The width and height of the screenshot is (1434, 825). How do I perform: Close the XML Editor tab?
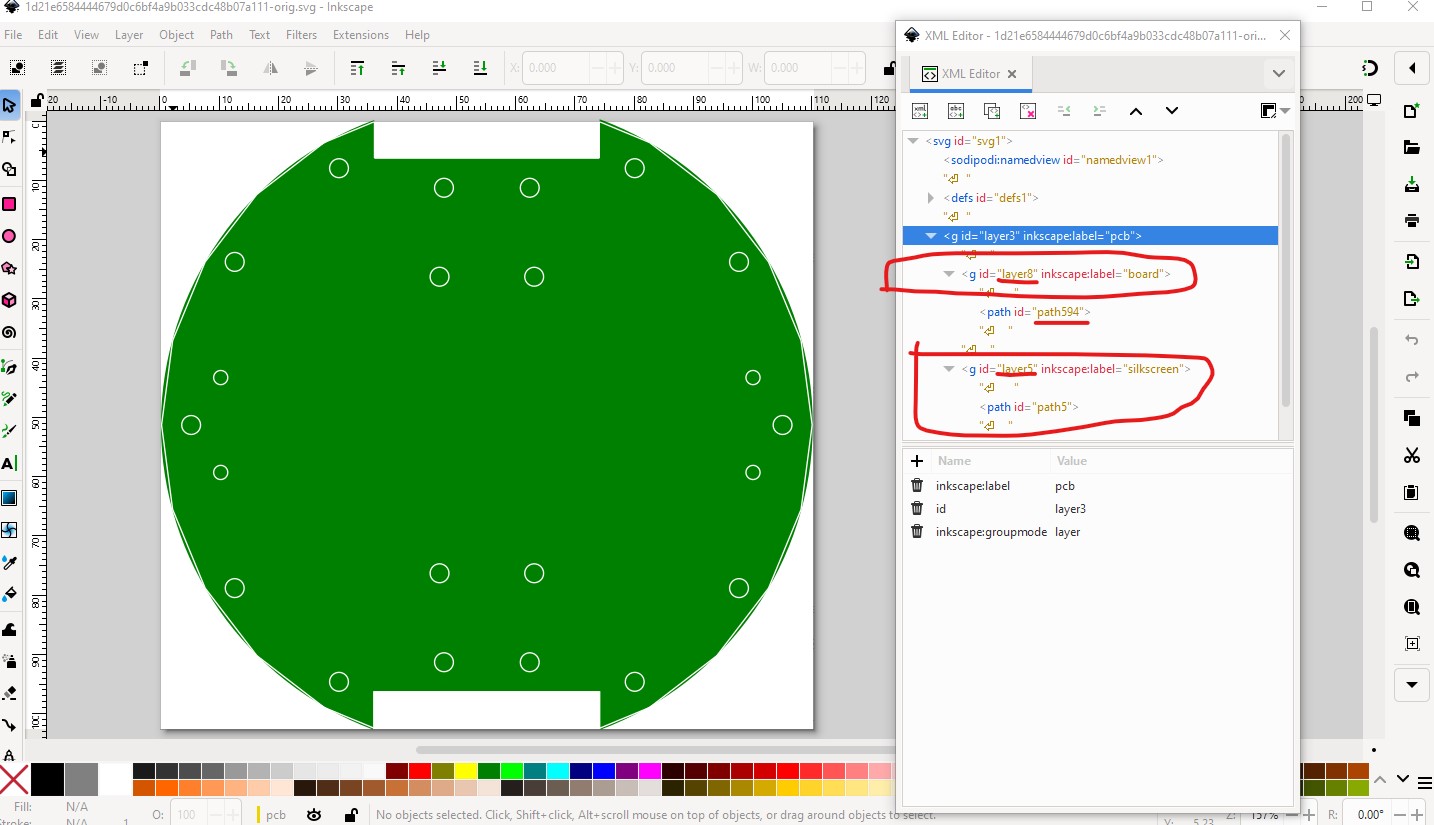1012,74
